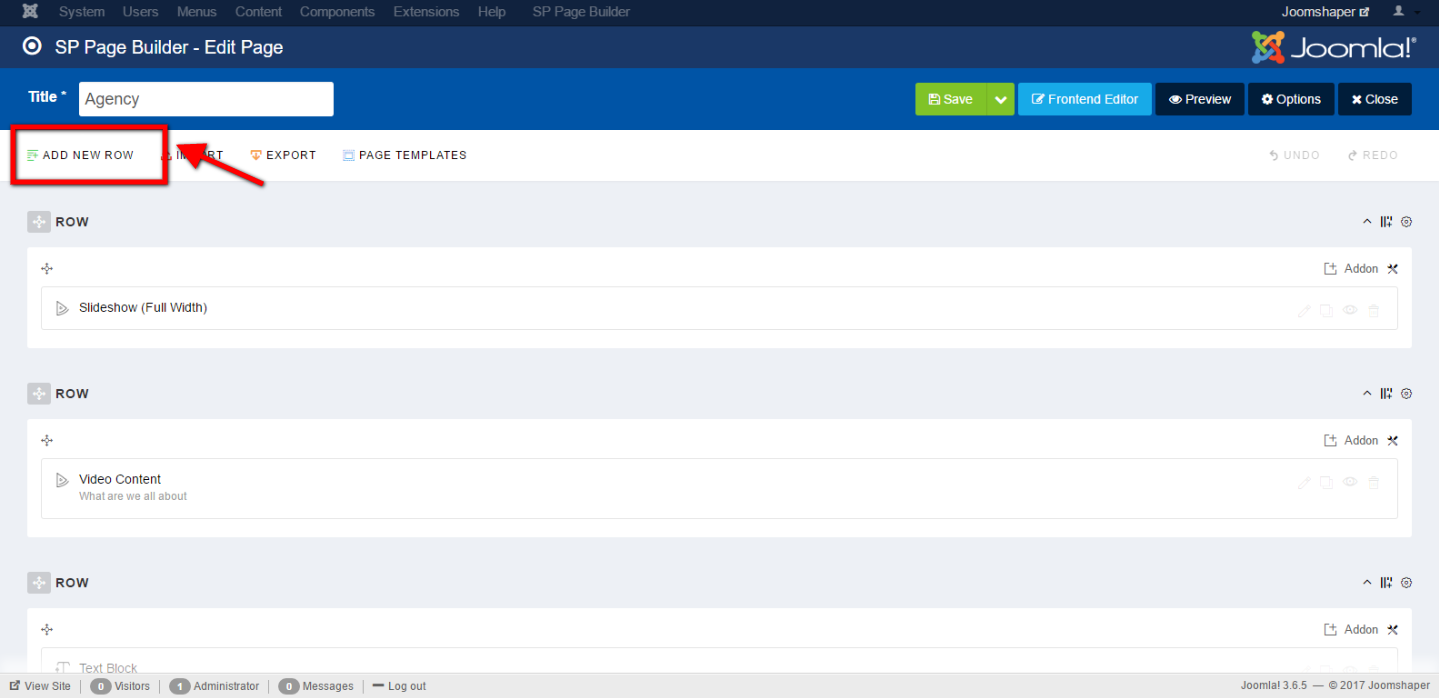Click the Title input field containing Agency
1439x698 pixels.
pyautogui.click(x=206, y=99)
